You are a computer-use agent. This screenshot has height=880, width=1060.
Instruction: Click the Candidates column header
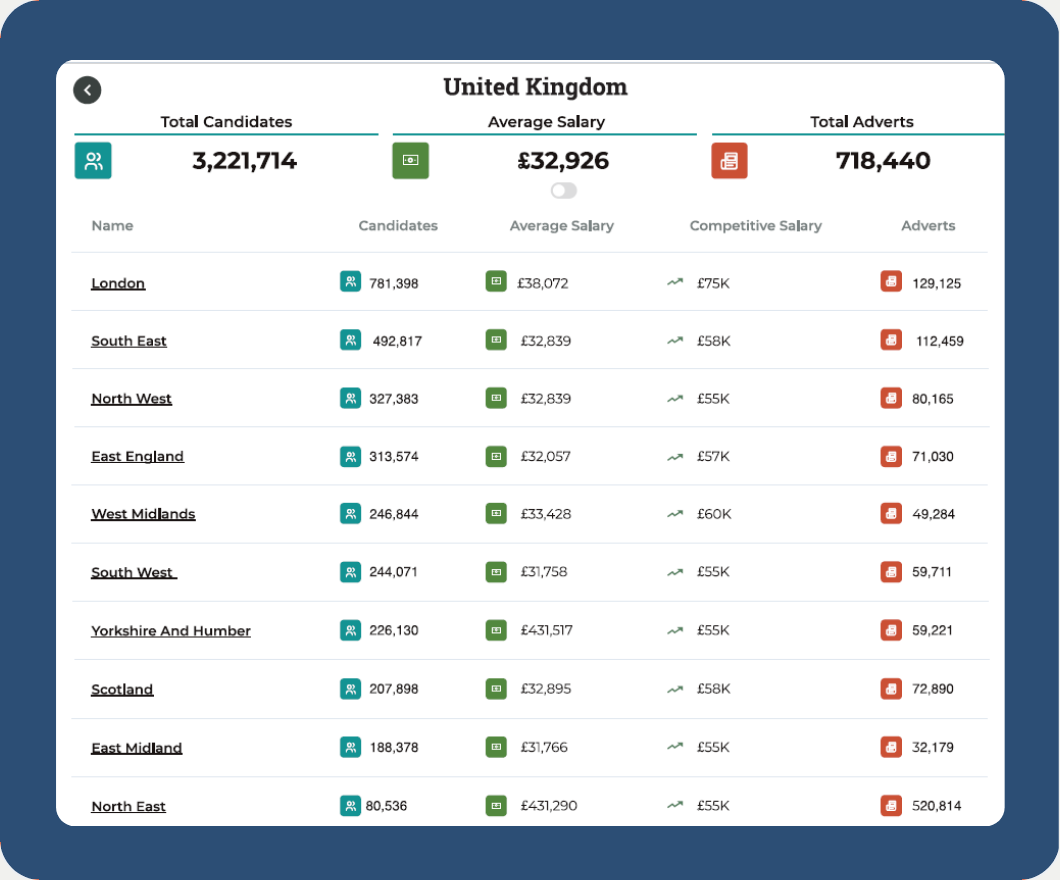click(398, 226)
